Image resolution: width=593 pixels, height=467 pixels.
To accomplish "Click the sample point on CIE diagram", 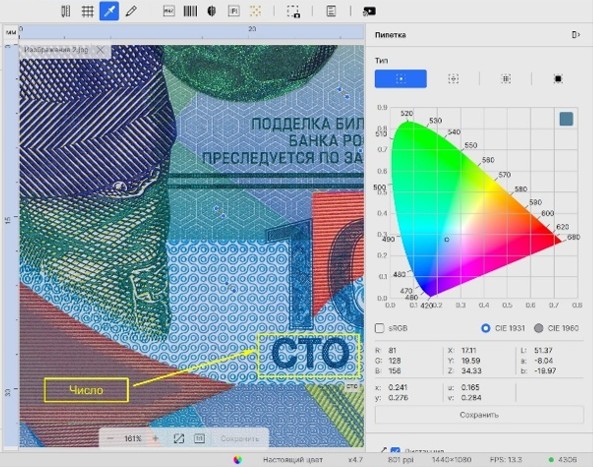I will (447, 239).
